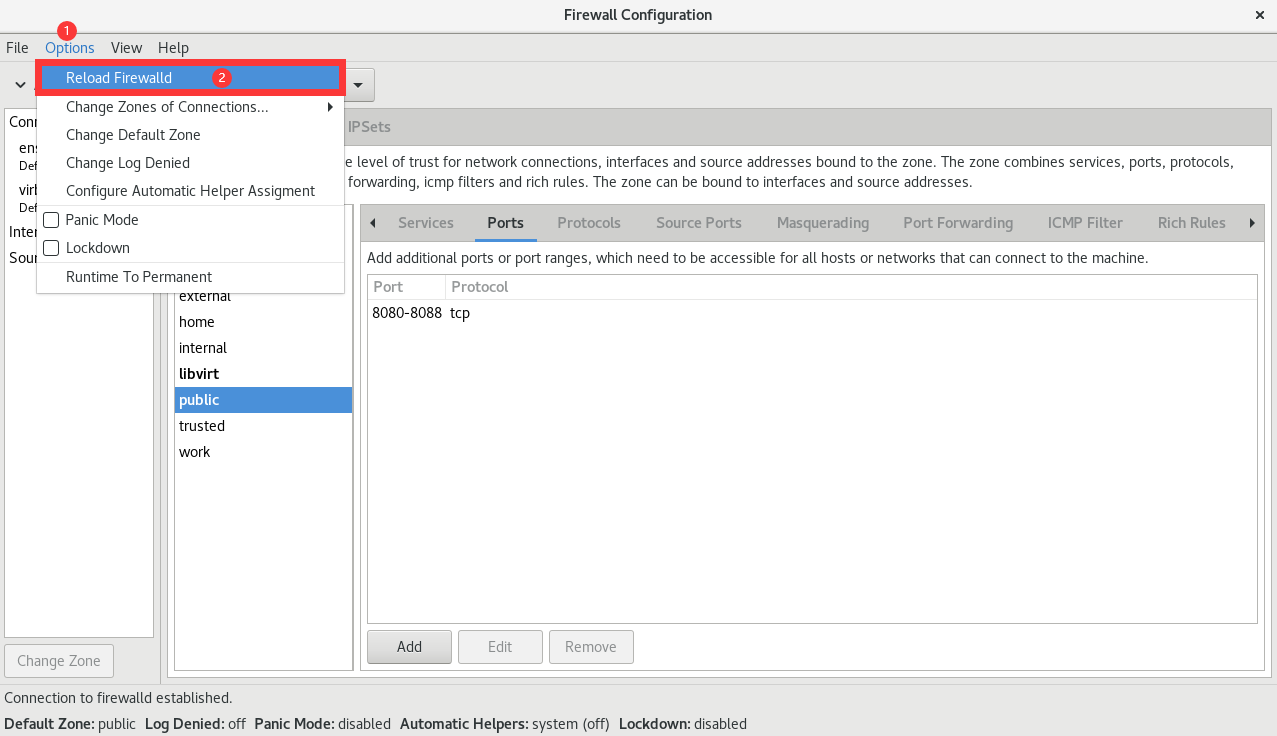Open Change Zones of Connections submenu arrow
The image size is (1277, 736).
pos(330,107)
